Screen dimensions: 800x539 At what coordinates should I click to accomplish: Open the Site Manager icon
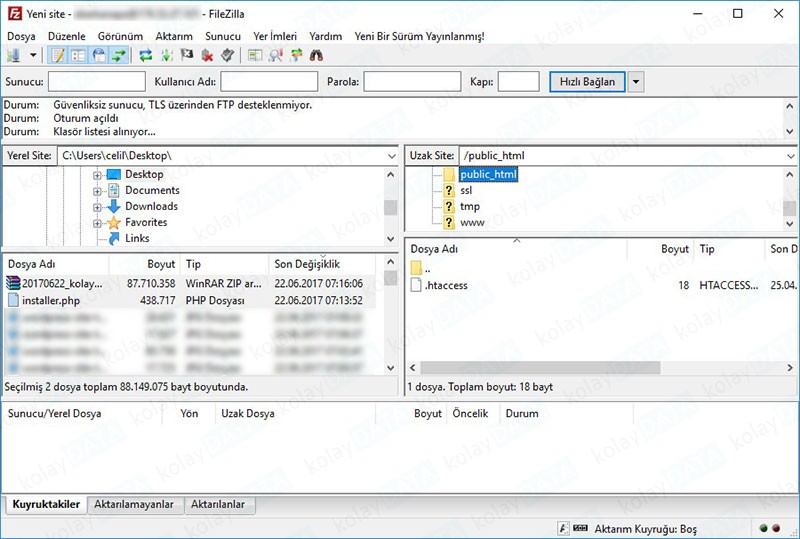coord(13,55)
